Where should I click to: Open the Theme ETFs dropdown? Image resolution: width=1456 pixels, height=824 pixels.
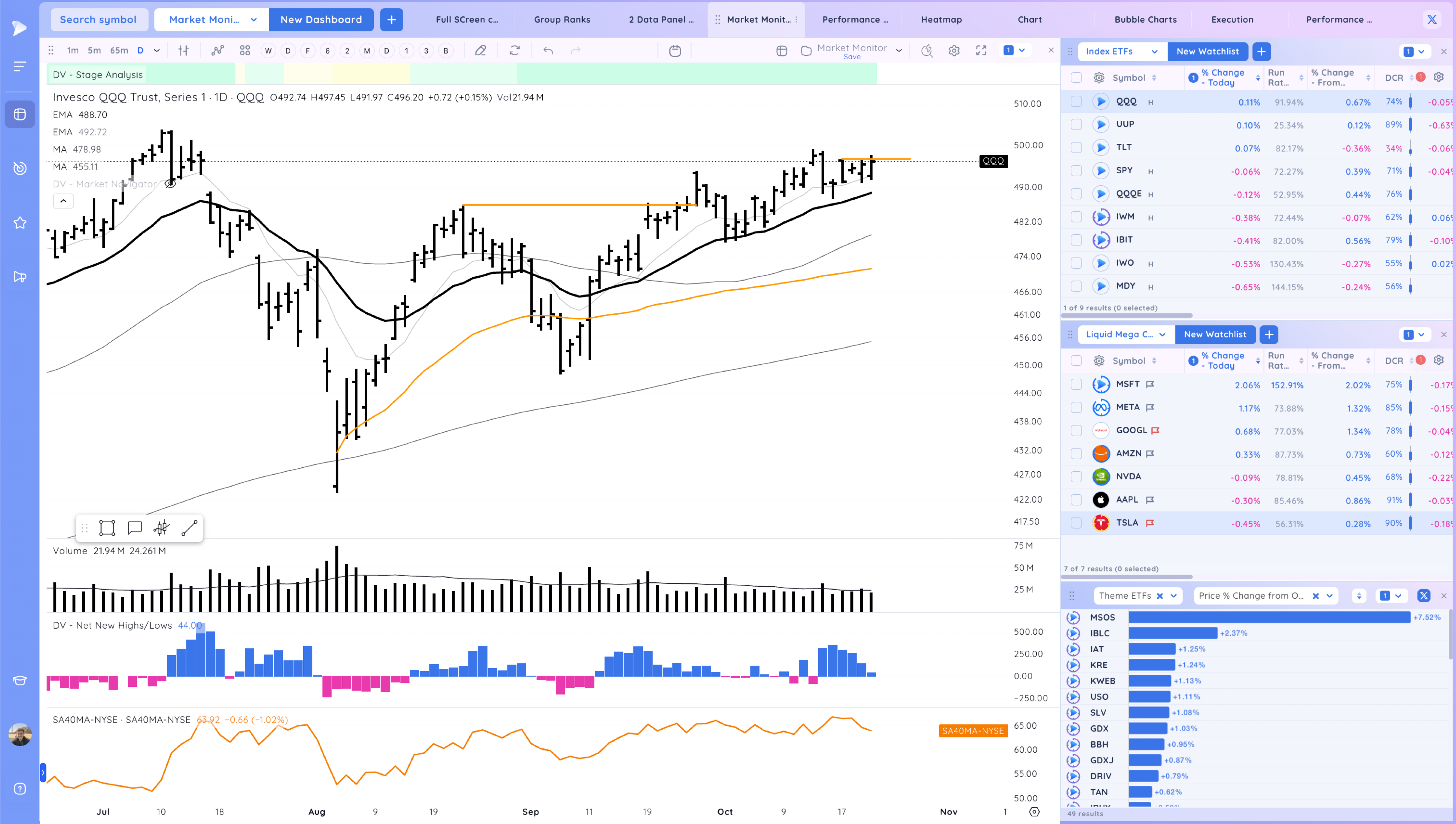coord(1173,595)
